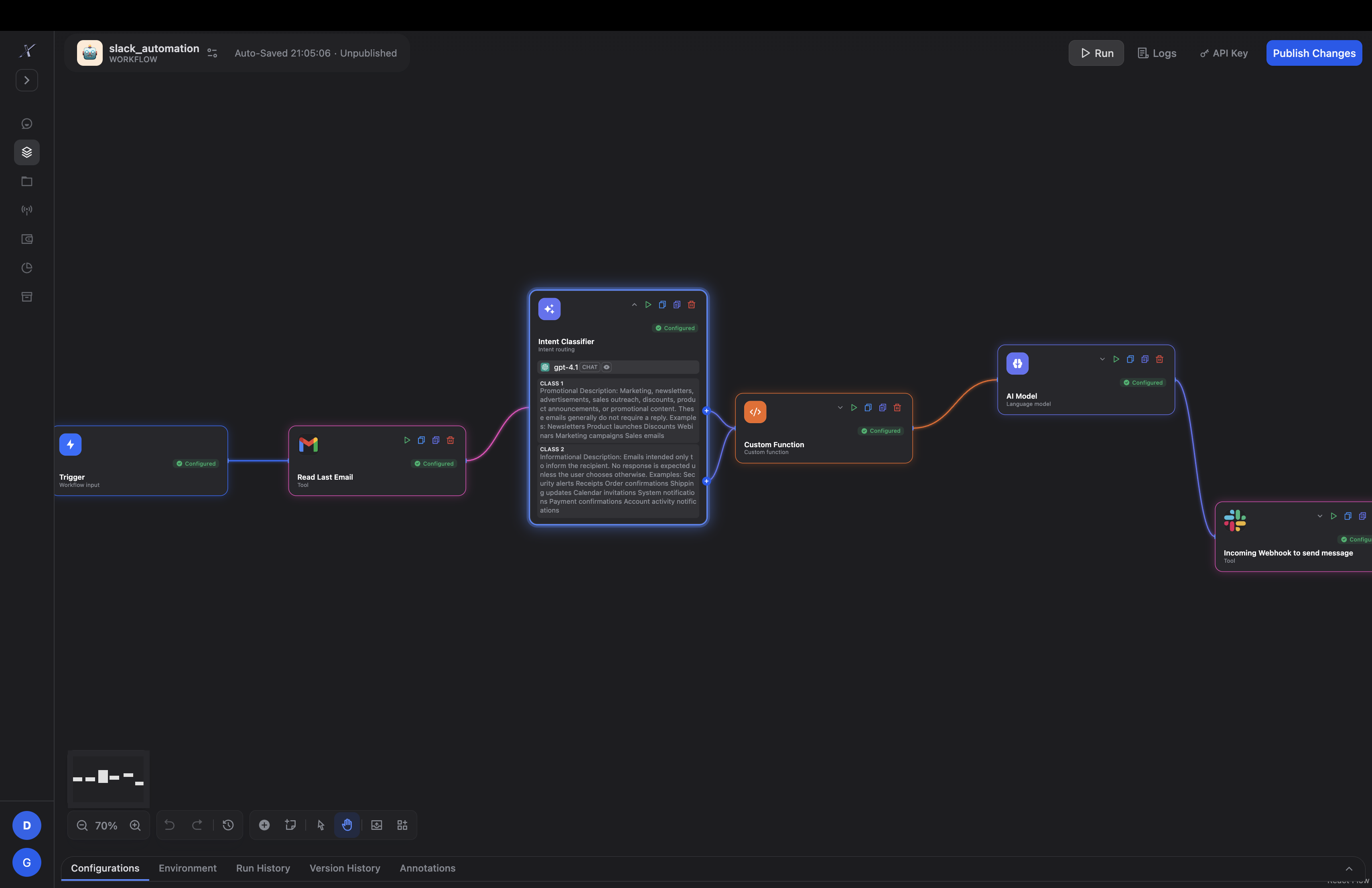The image size is (1372, 888).
Task: Run the Intent Classifier node
Action: [x=648, y=305]
